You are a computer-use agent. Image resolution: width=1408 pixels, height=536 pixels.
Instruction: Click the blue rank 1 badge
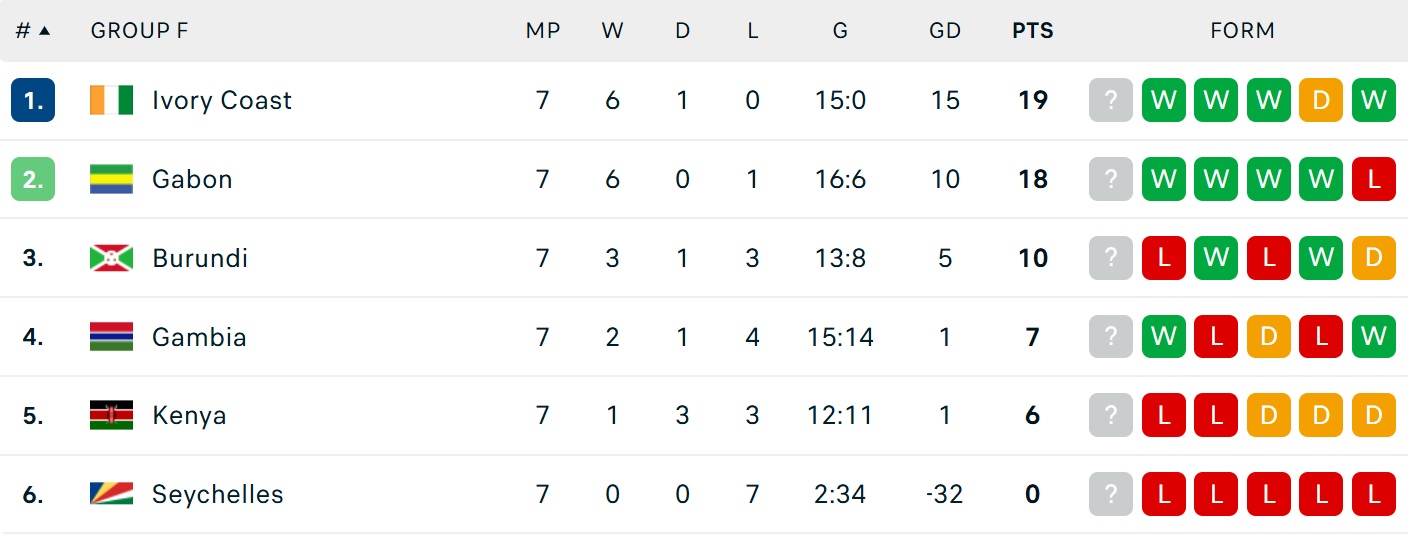pyautogui.click(x=33, y=100)
